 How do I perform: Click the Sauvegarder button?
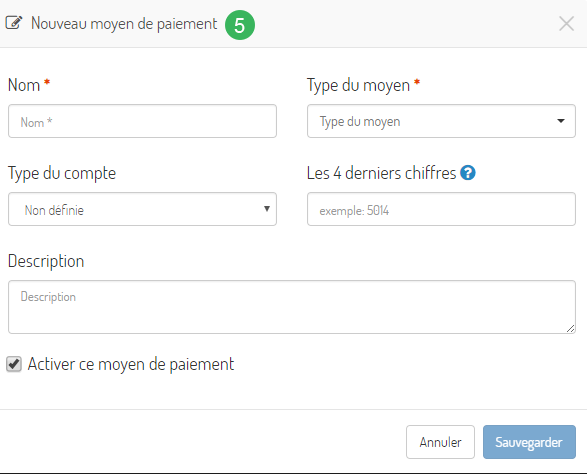pyautogui.click(x=529, y=442)
